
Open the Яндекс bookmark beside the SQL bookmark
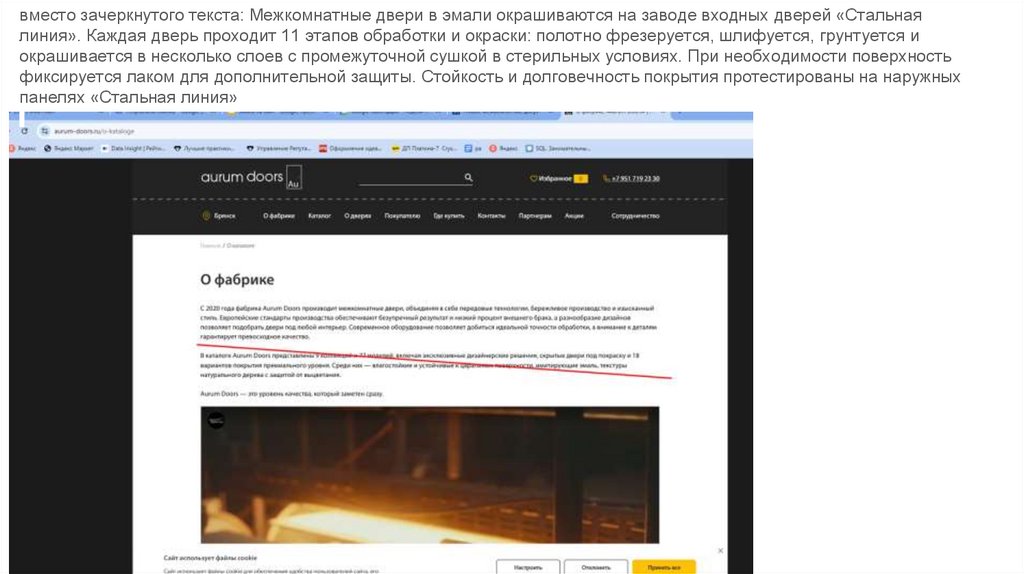point(504,149)
